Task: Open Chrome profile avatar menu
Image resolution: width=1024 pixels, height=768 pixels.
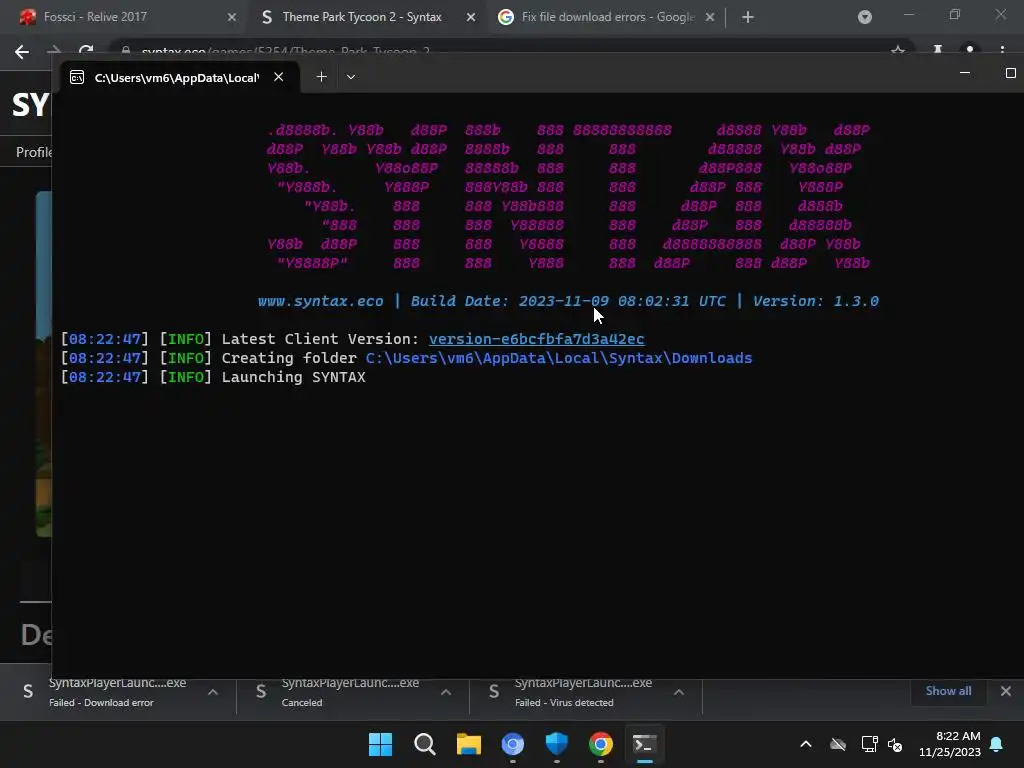Action: click(x=970, y=50)
